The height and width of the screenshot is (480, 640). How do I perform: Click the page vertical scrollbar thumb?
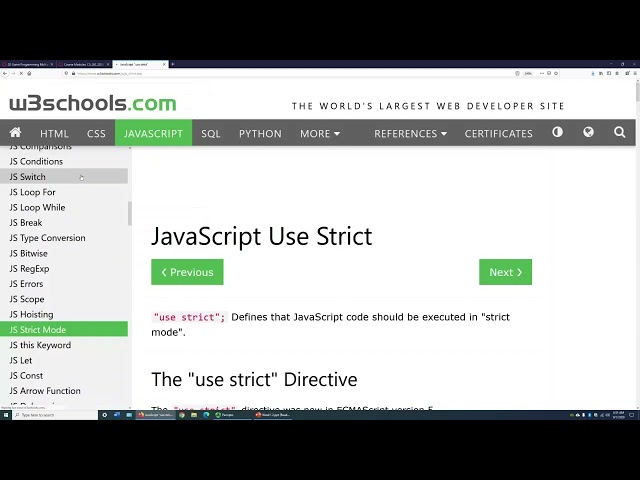point(638,91)
